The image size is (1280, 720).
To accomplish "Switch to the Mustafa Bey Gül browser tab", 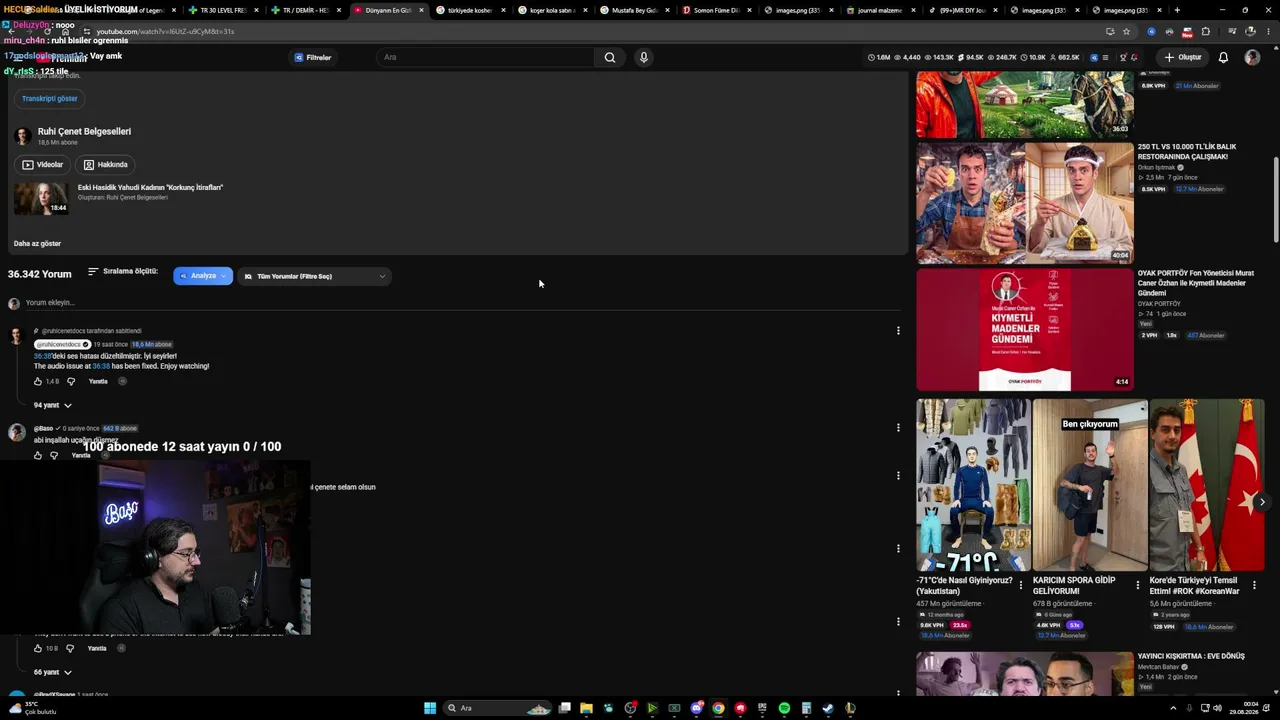I will coord(634,10).
